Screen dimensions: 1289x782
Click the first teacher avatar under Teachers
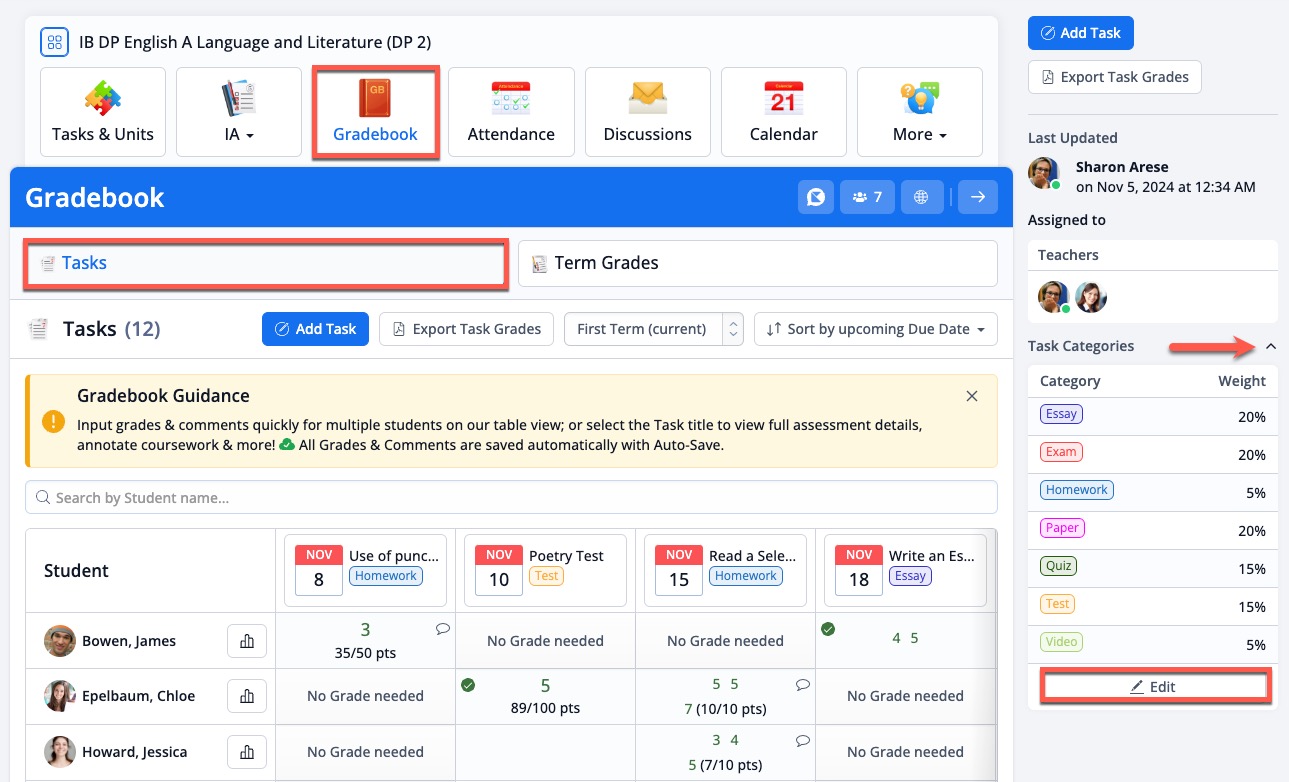[1054, 297]
